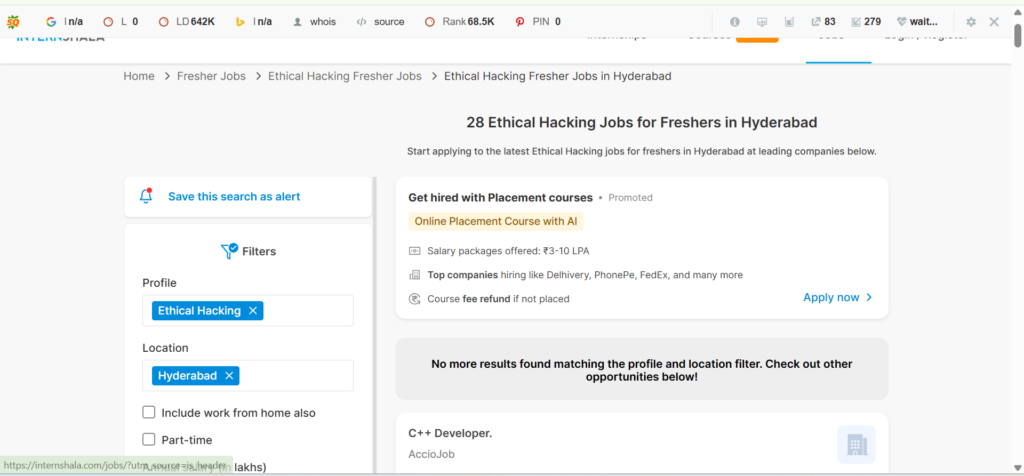The width and height of the screenshot is (1024, 476).
Task: Click the alert bell icon
Action: click(146, 196)
